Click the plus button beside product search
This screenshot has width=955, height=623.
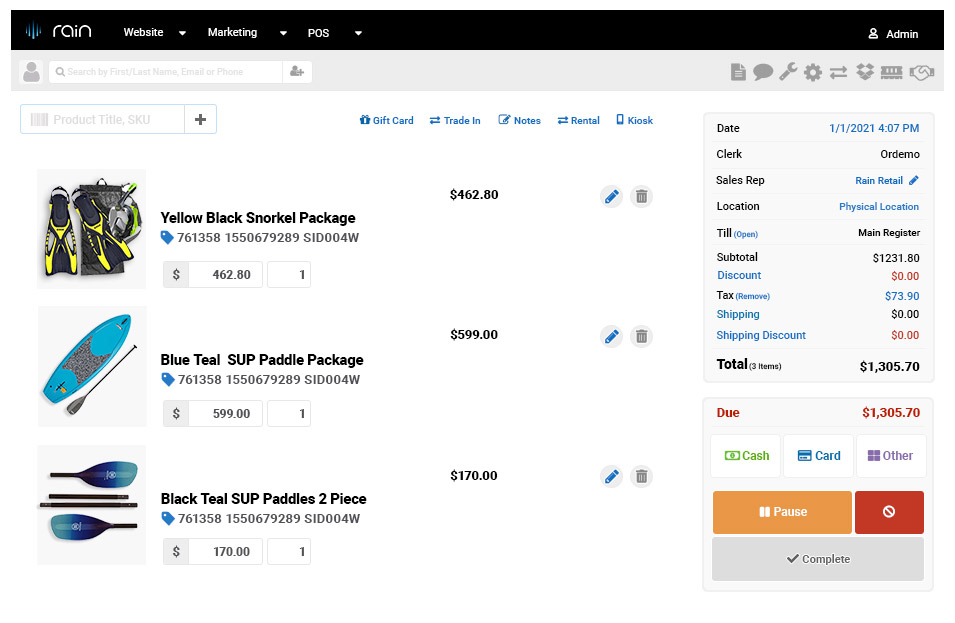point(200,119)
